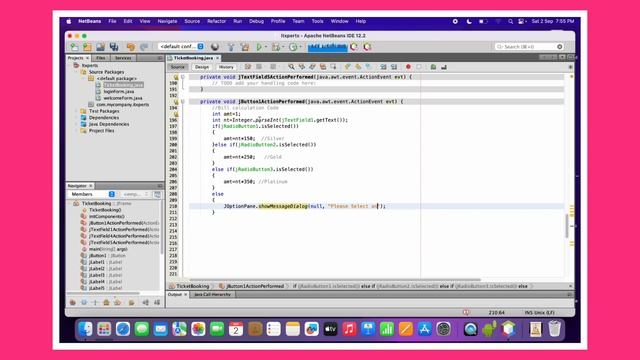Click the Undo toolbar icon
The width and height of the screenshot is (640, 360).
pyautogui.click(x=131, y=47)
